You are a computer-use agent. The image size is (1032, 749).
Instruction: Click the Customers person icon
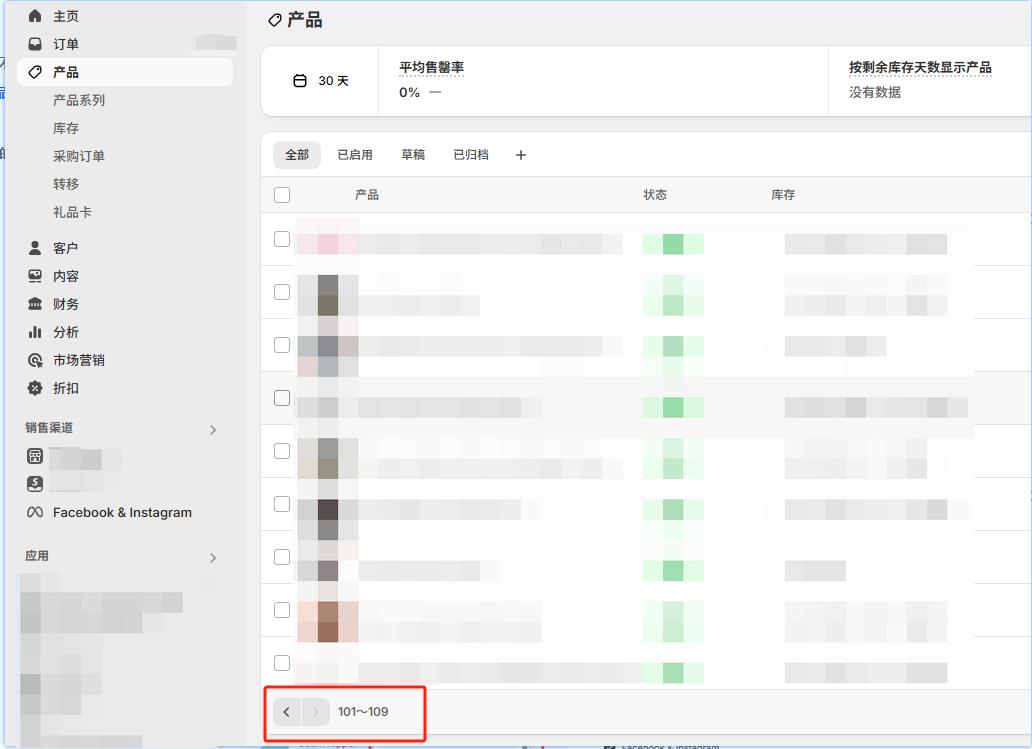coord(35,248)
